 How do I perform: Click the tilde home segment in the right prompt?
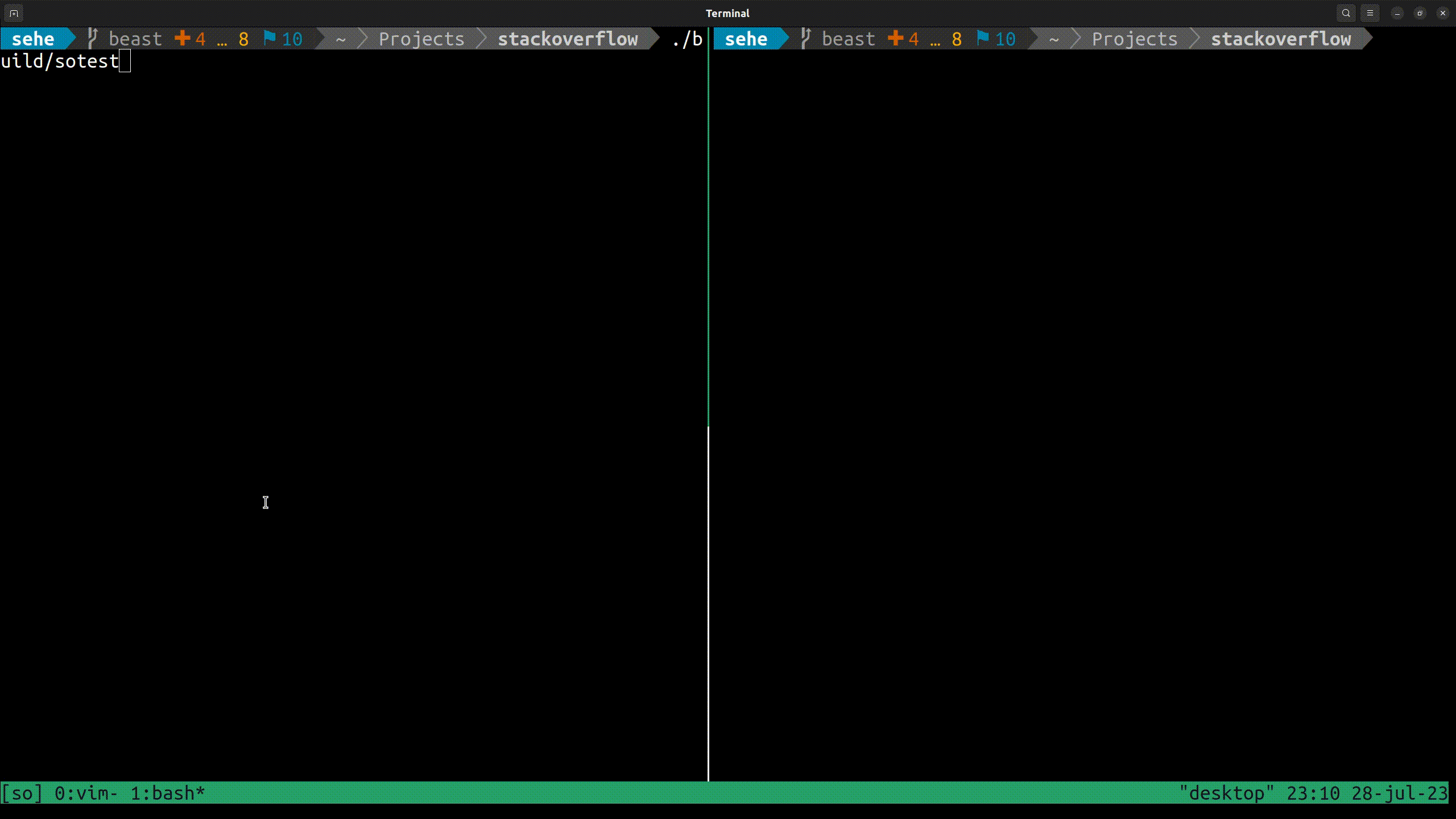point(1053,39)
